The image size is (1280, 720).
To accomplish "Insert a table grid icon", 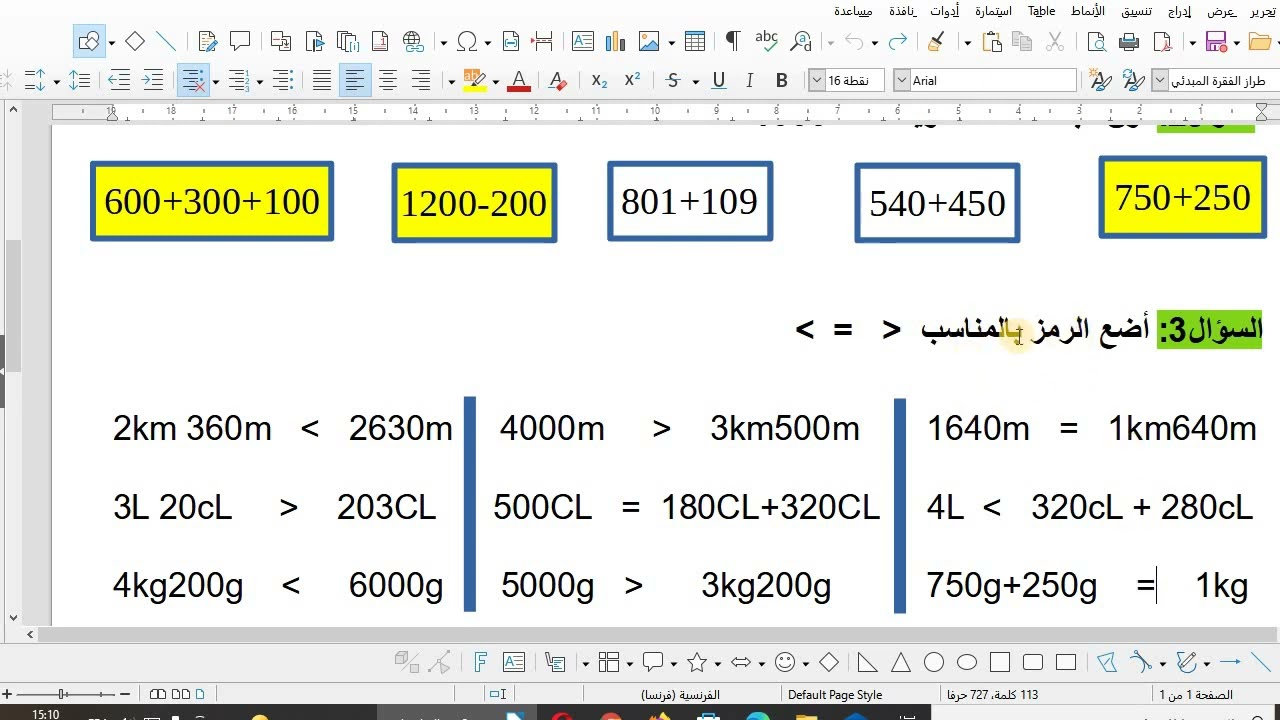I will [695, 42].
